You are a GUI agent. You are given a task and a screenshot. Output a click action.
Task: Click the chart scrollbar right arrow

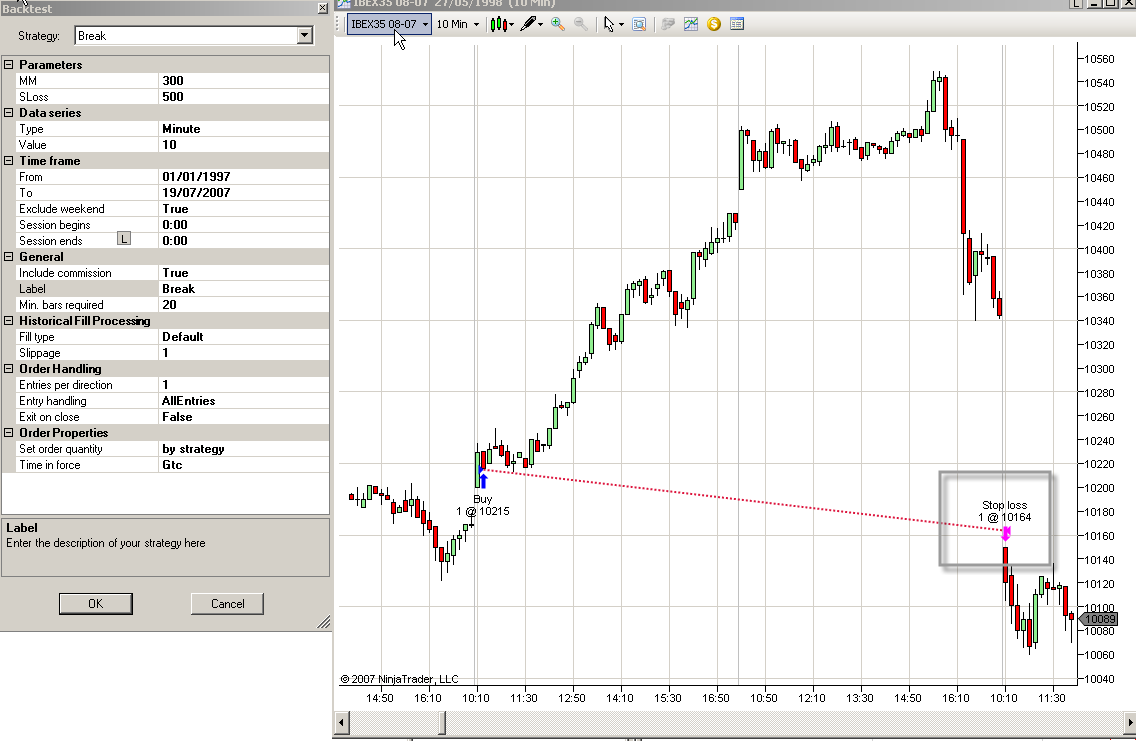(x=1129, y=722)
